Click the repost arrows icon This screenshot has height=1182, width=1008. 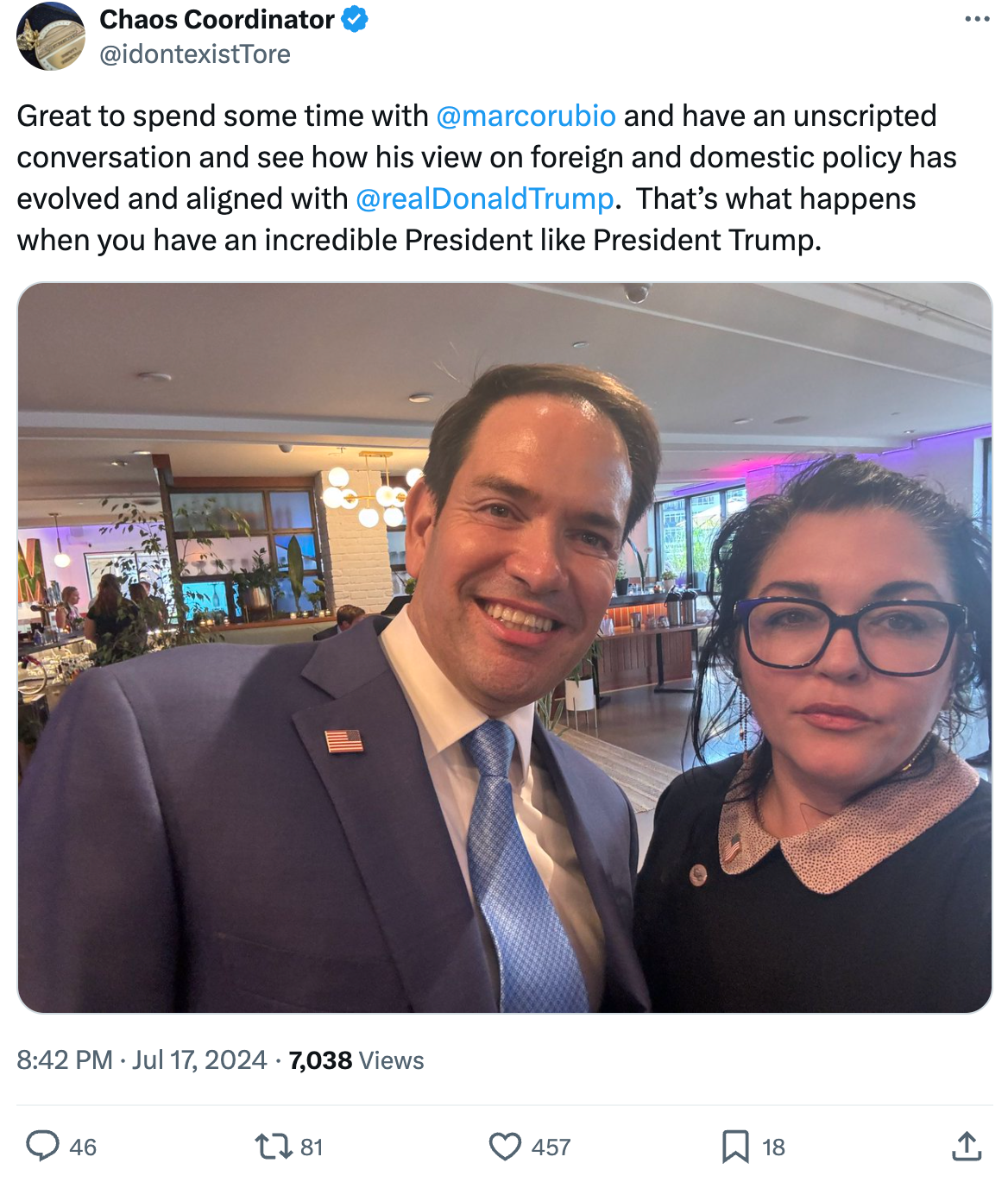pos(273,1146)
